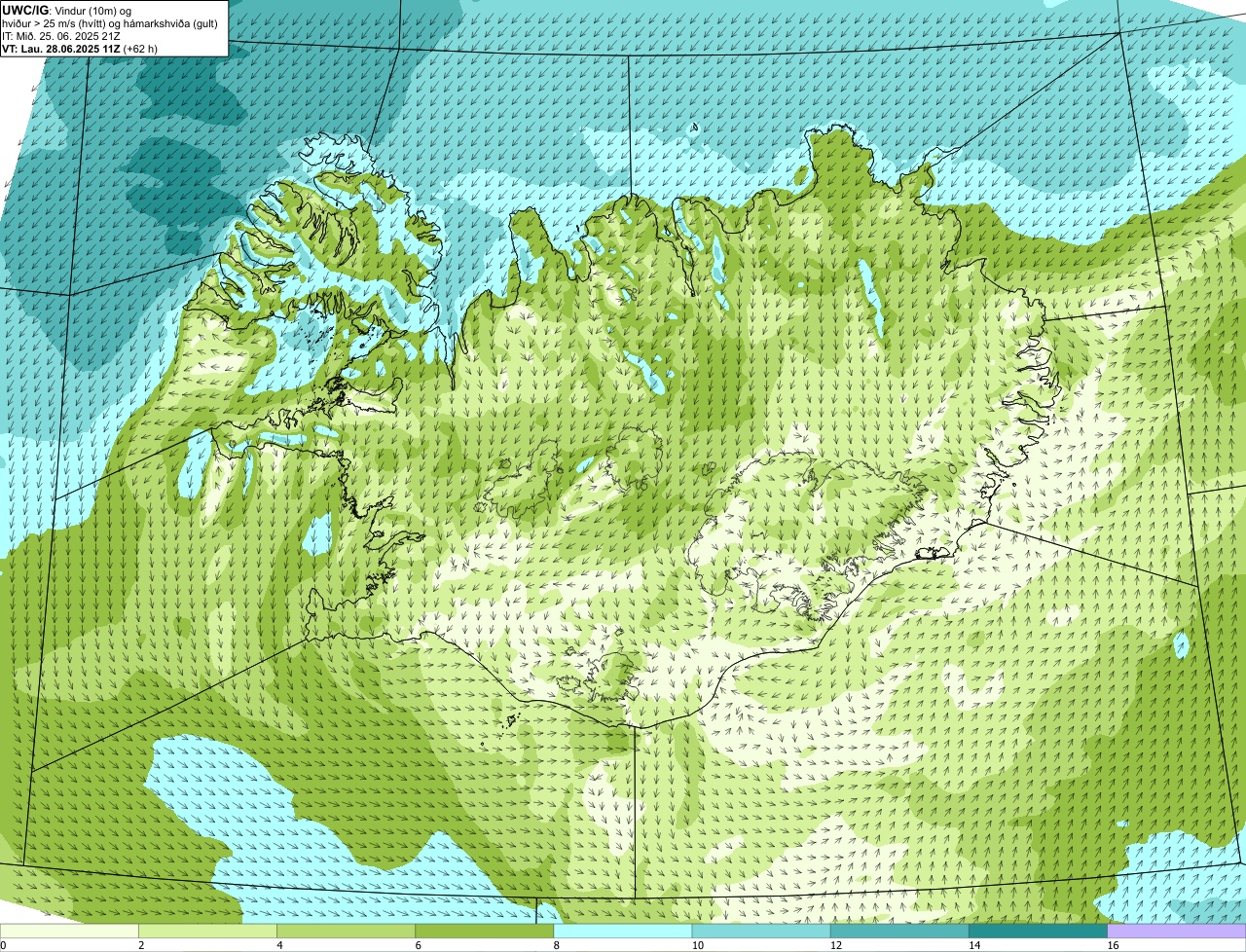Click the purple above-16 m/s legend swatch

coord(1177,931)
